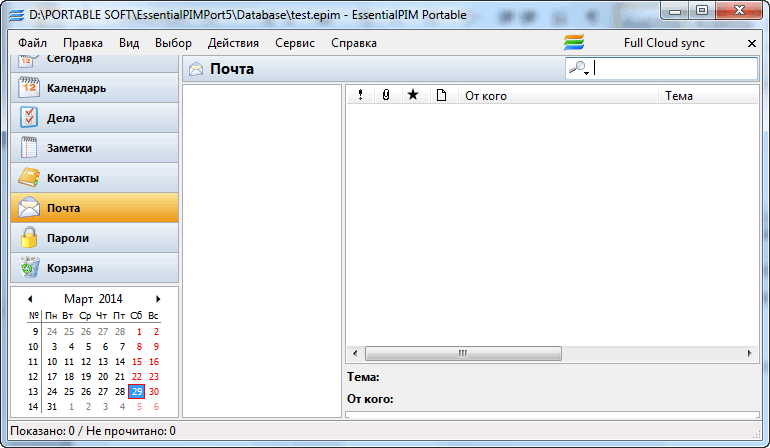The width and height of the screenshot is (770, 448).
Task: Go to previous month in calendar
Action: point(30,299)
